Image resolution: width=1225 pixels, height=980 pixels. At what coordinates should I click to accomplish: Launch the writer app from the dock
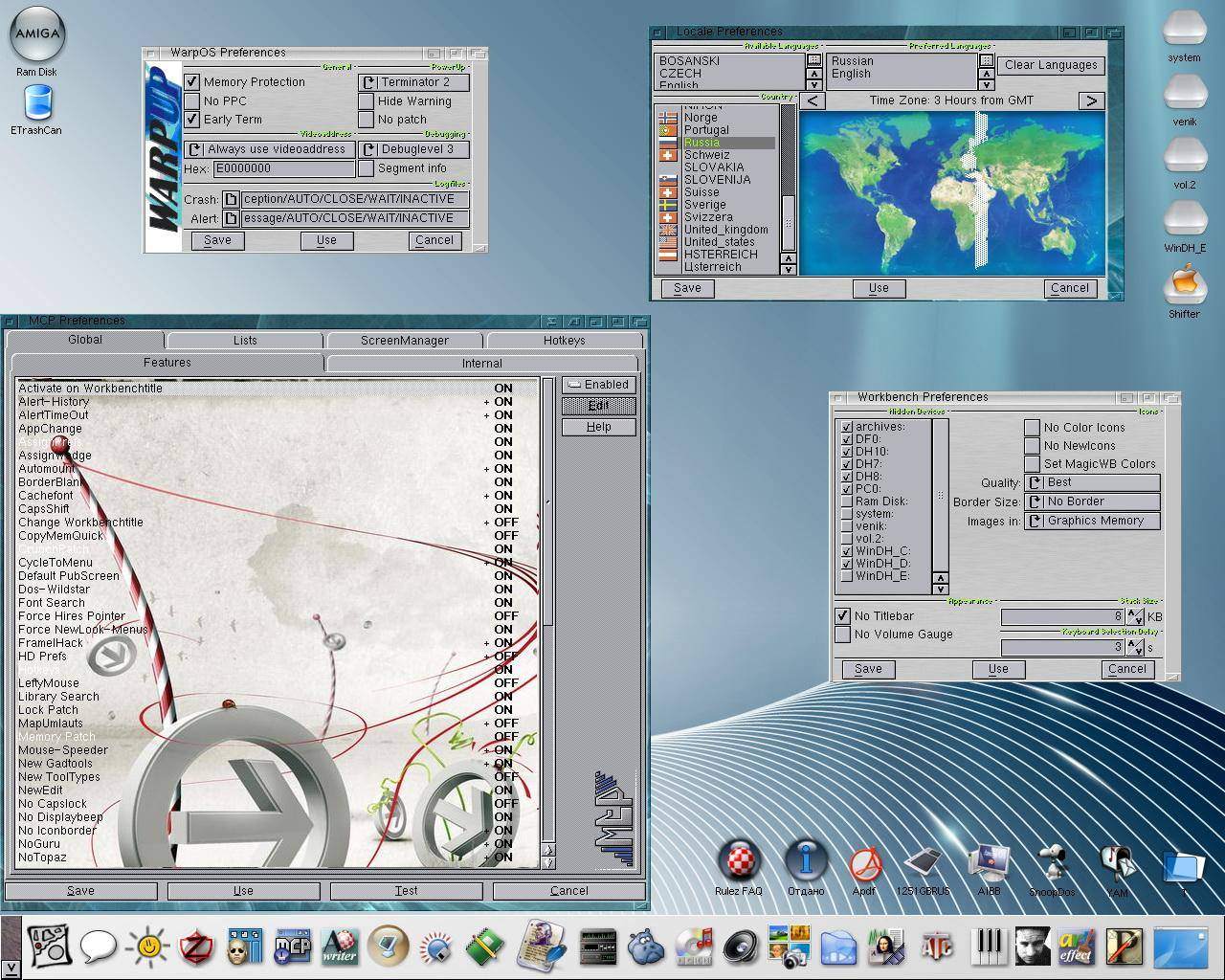(x=339, y=947)
